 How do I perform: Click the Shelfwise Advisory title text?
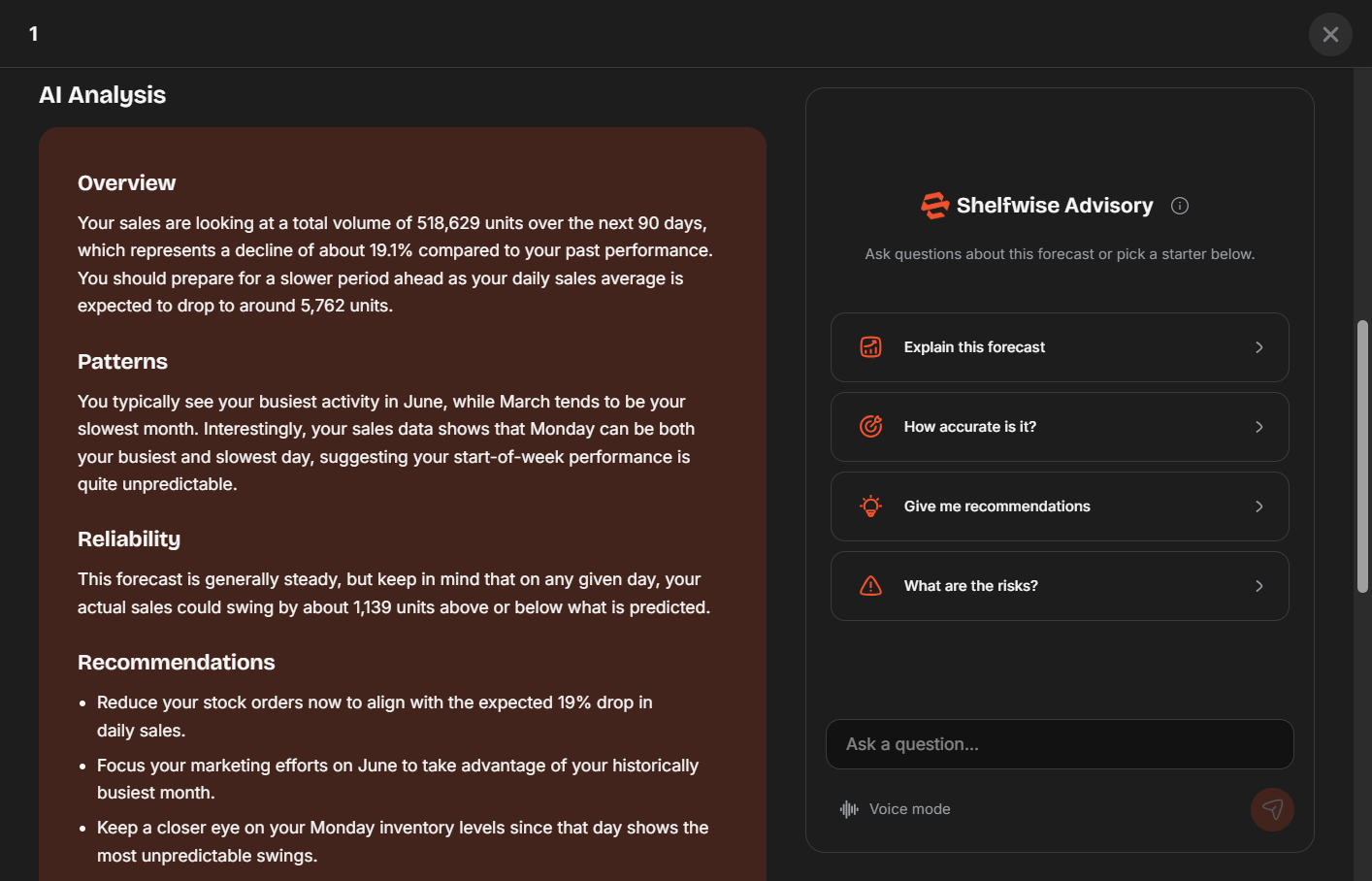(1055, 206)
